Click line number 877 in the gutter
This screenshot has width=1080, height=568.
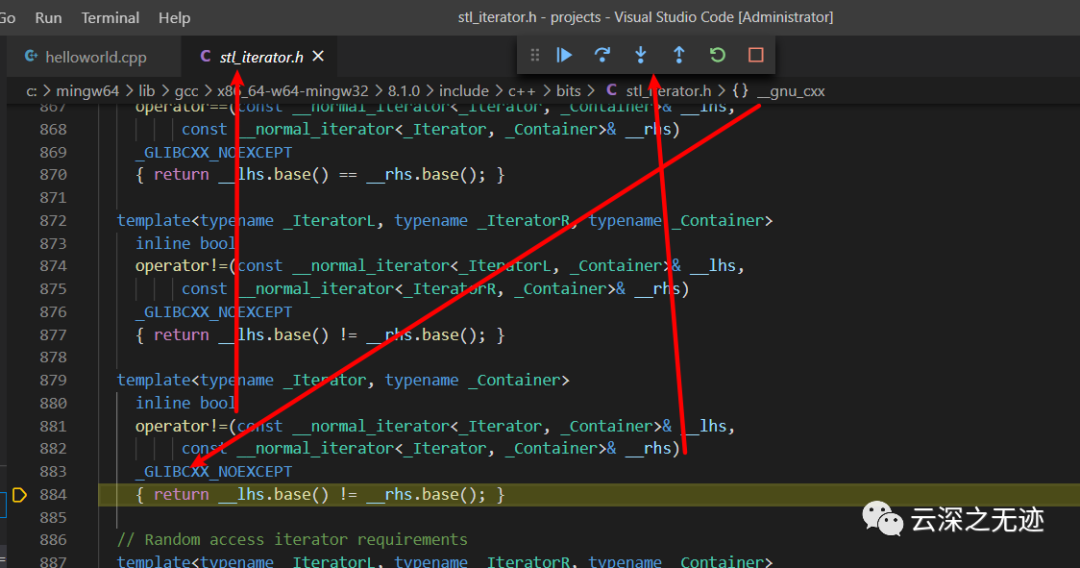coord(53,335)
